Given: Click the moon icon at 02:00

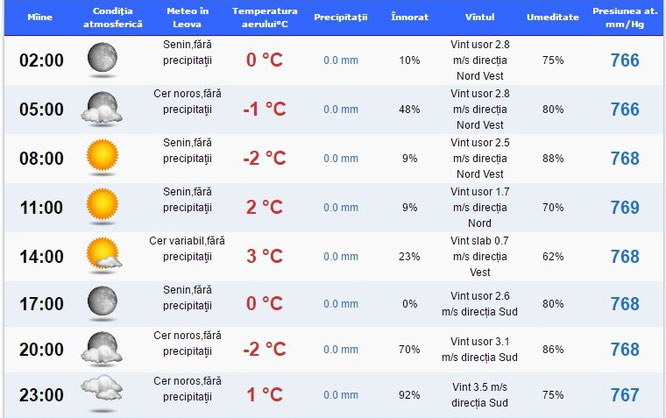Looking at the screenshot, I should point(102,58).
